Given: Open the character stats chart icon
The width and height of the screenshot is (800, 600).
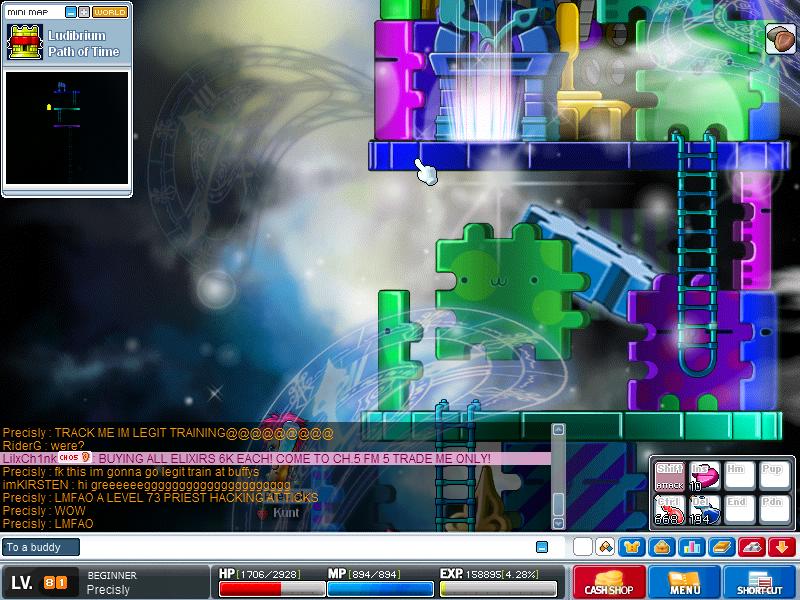Looking at the screenshot, I should 692,547.
